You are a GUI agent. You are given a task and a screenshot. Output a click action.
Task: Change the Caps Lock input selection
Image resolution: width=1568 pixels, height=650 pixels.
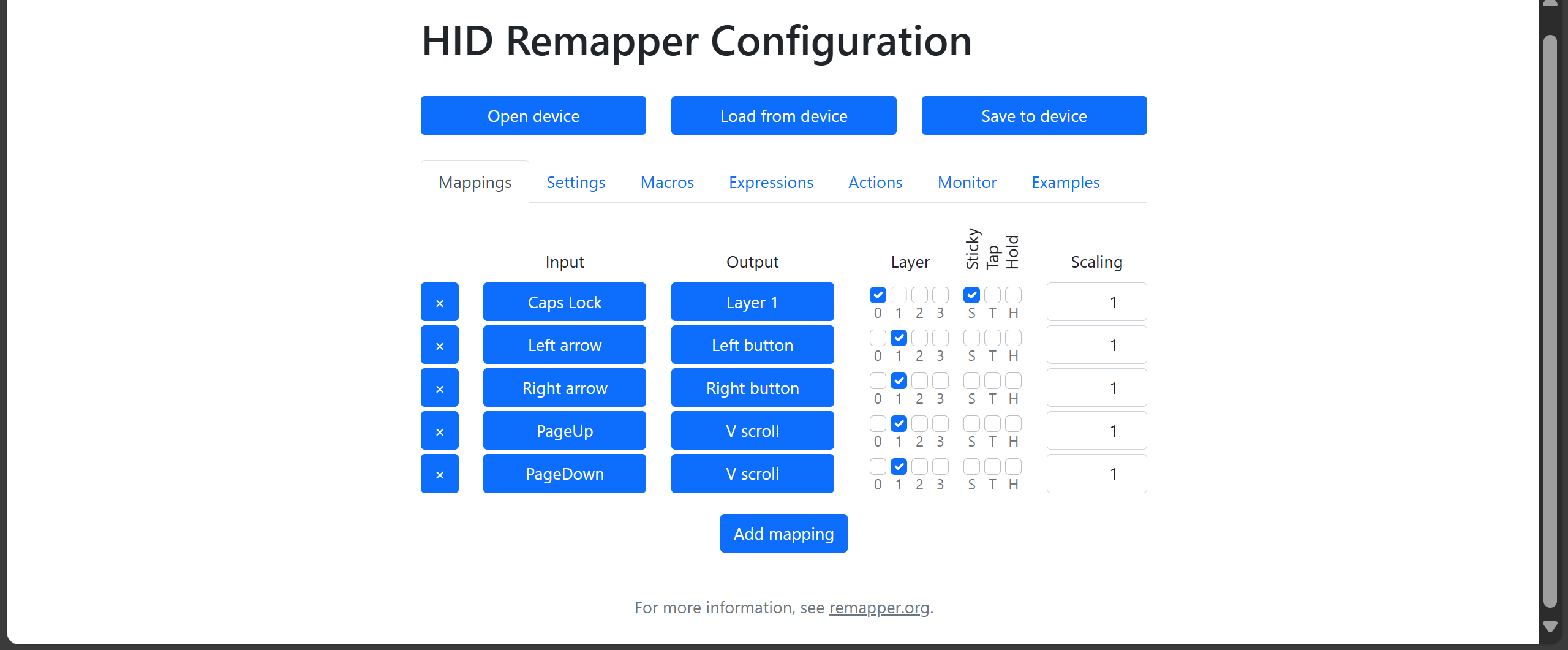[x=564, y=302]
